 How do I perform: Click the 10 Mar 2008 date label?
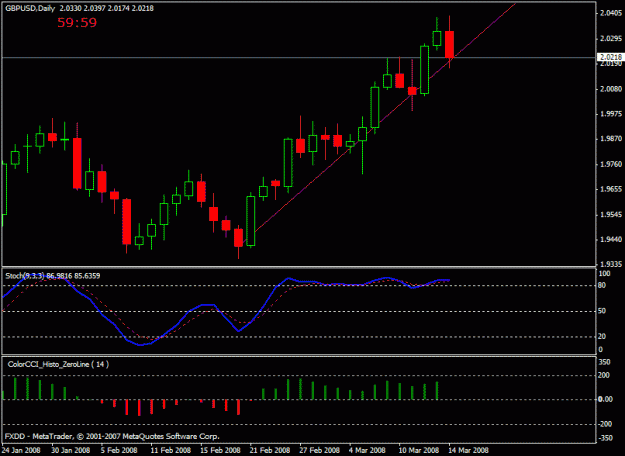click(419, 450)
